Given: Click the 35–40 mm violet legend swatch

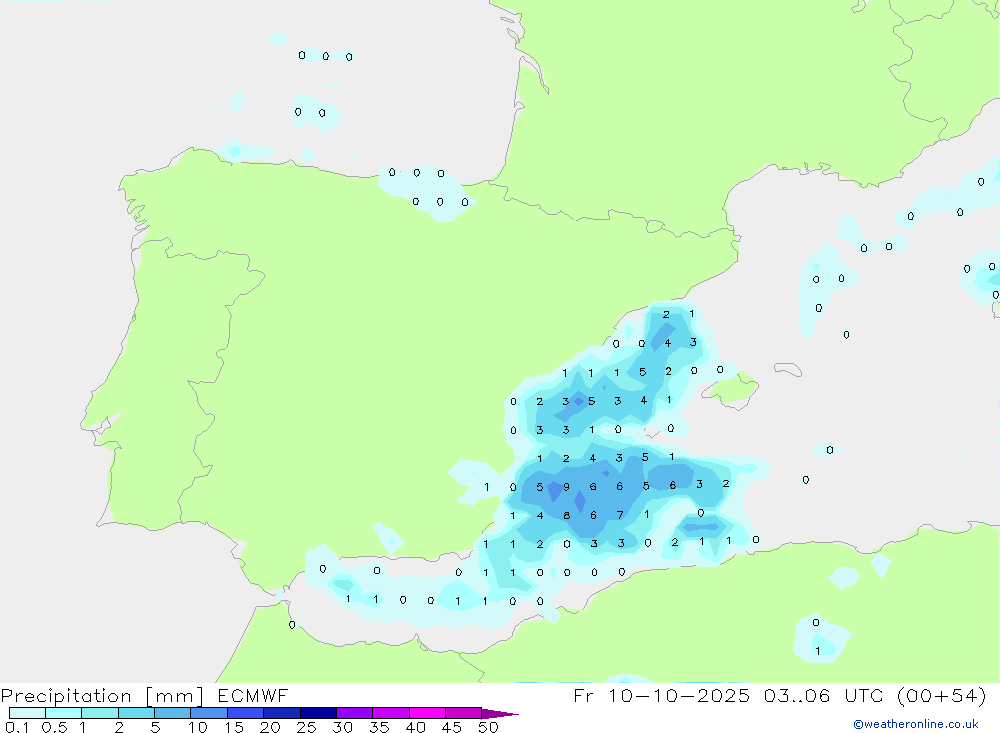Looking at the screenshot, I should click(390, 713).
